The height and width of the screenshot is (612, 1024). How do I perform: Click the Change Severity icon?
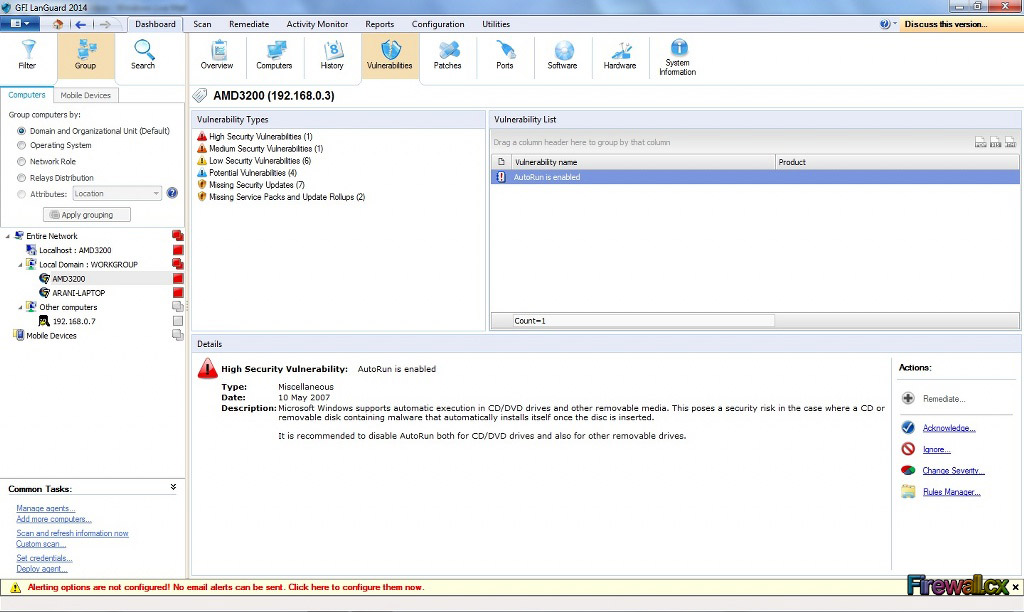(908, 470)
